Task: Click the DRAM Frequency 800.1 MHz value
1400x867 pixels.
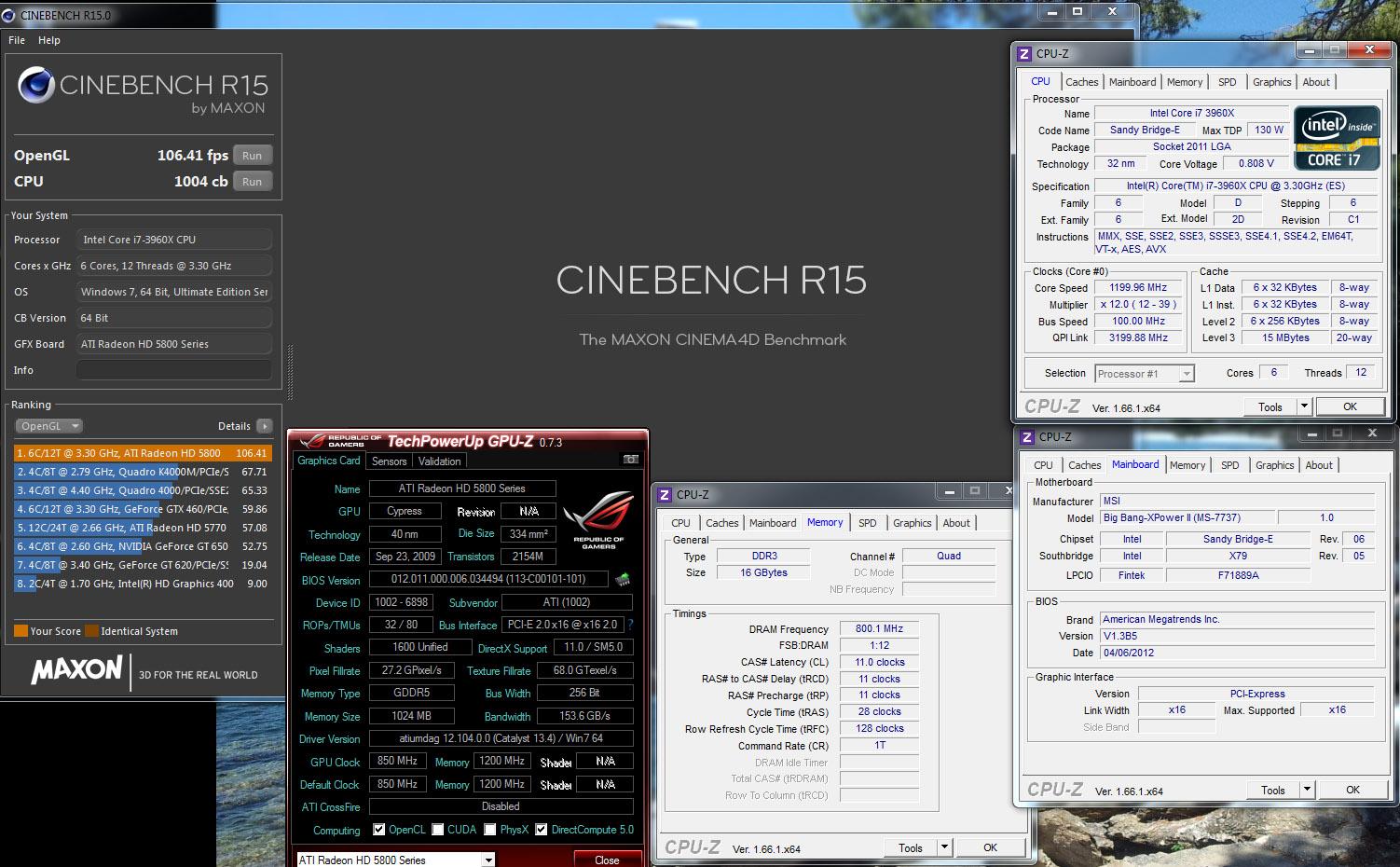Action: (879, 629)
